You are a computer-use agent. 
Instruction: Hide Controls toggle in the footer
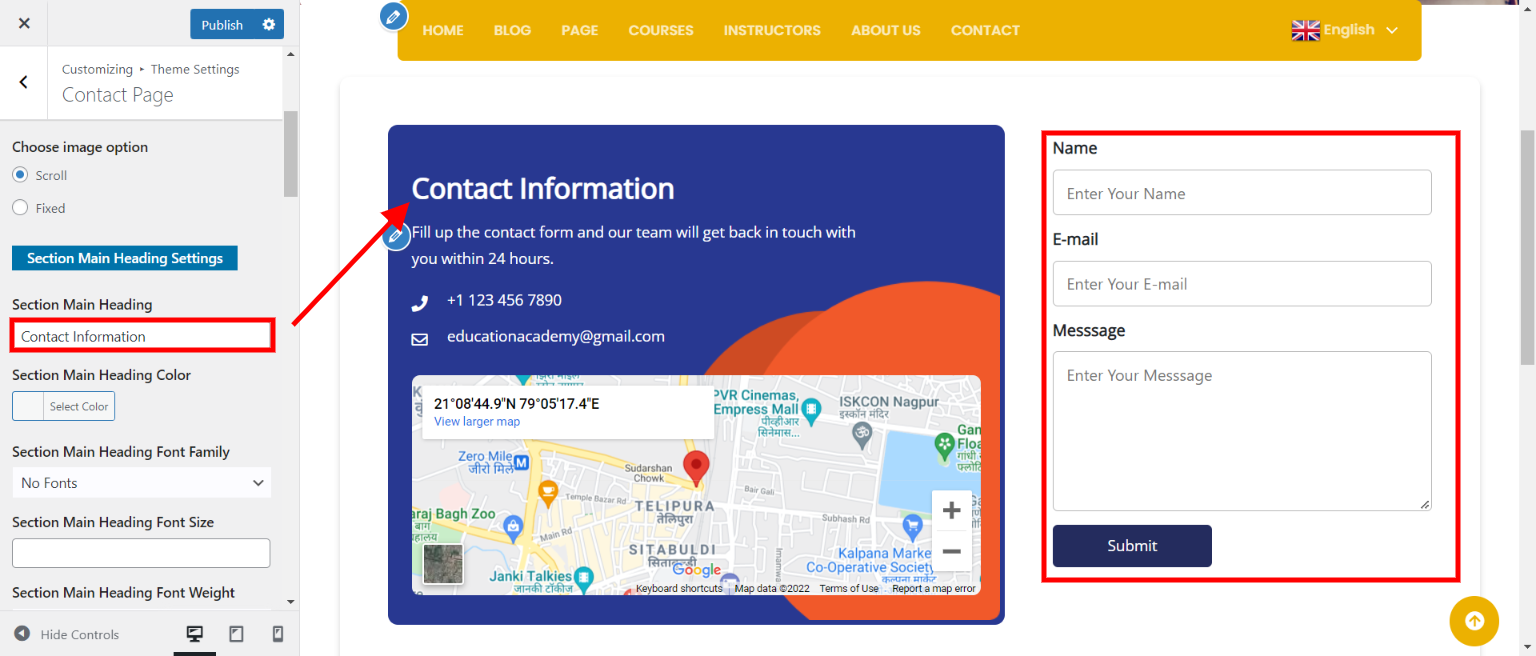pyautogui.click(x=67, y=634)
